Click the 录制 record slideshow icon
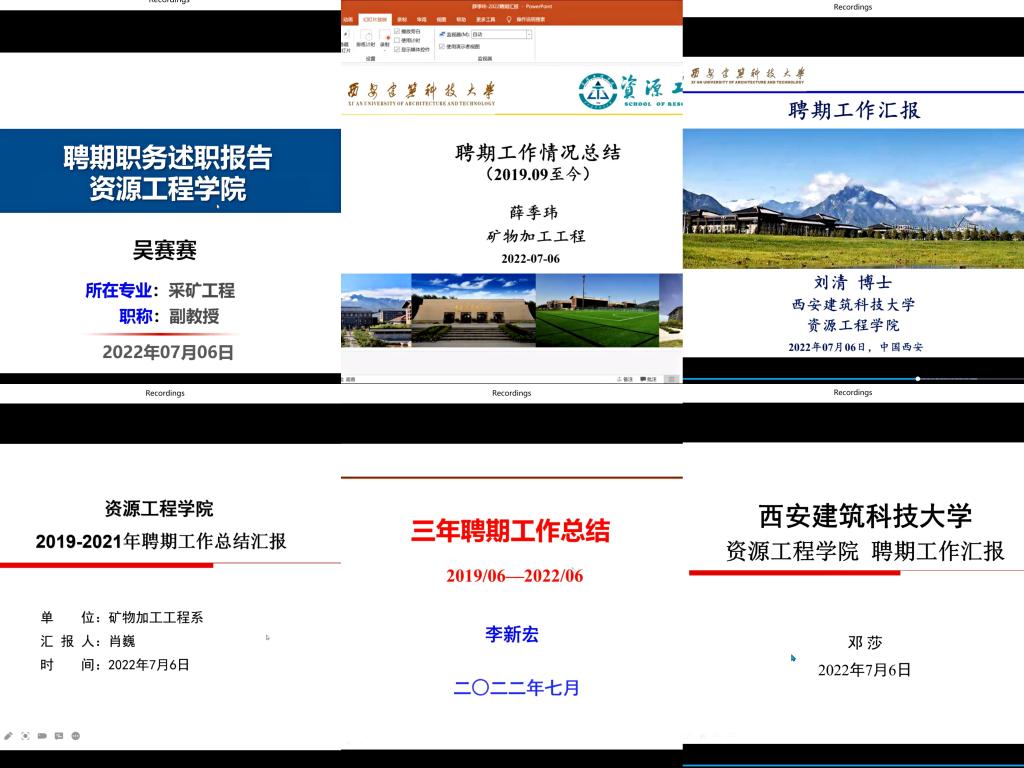Image resolution: width=1024 pixels, height=768 pixels. (385, 35)
